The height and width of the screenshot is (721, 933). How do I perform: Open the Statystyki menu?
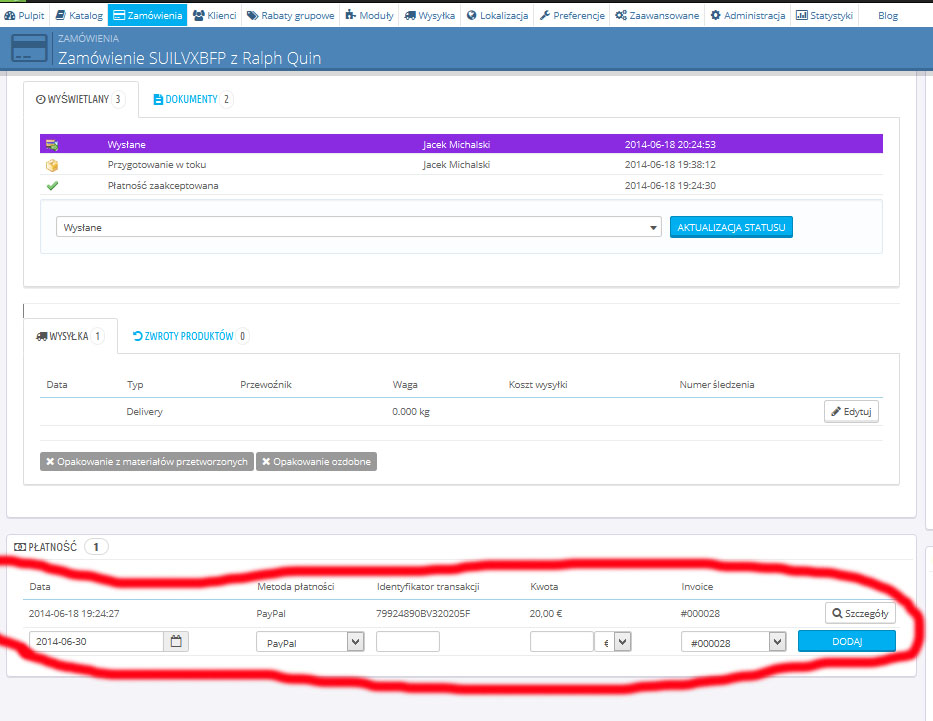pyautogui.click(x=825, y=15)
